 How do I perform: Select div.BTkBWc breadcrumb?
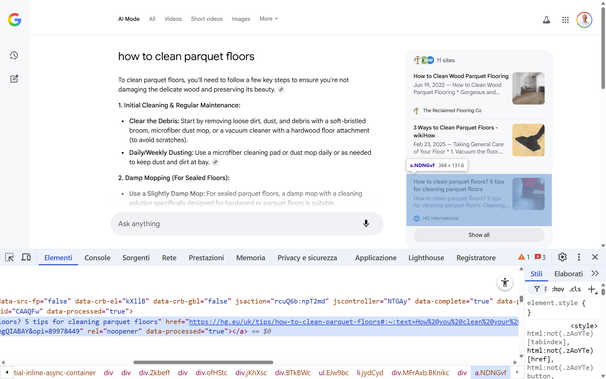point(293,373)
